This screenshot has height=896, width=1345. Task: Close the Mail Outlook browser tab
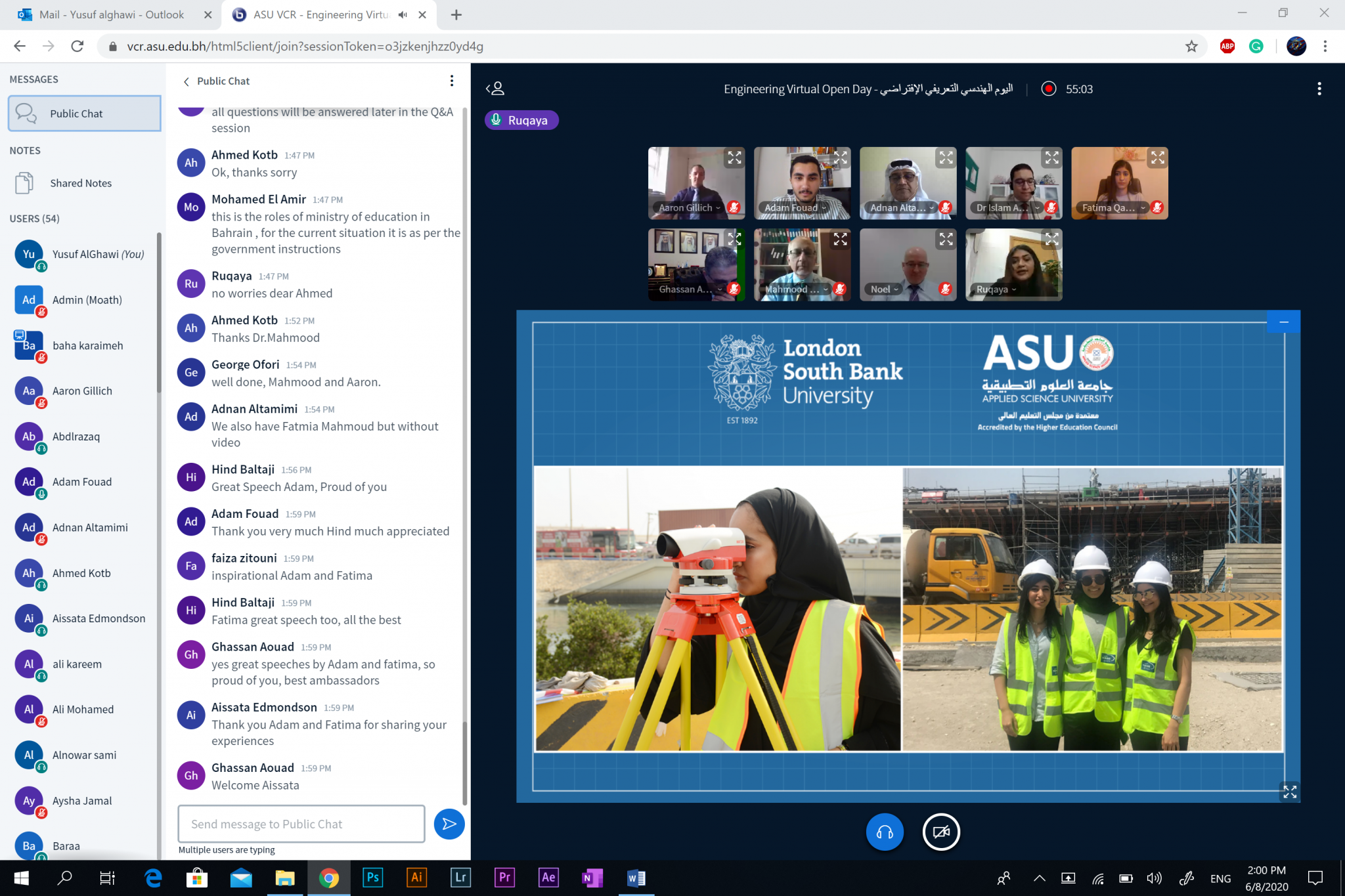click(x=208, y=14)
